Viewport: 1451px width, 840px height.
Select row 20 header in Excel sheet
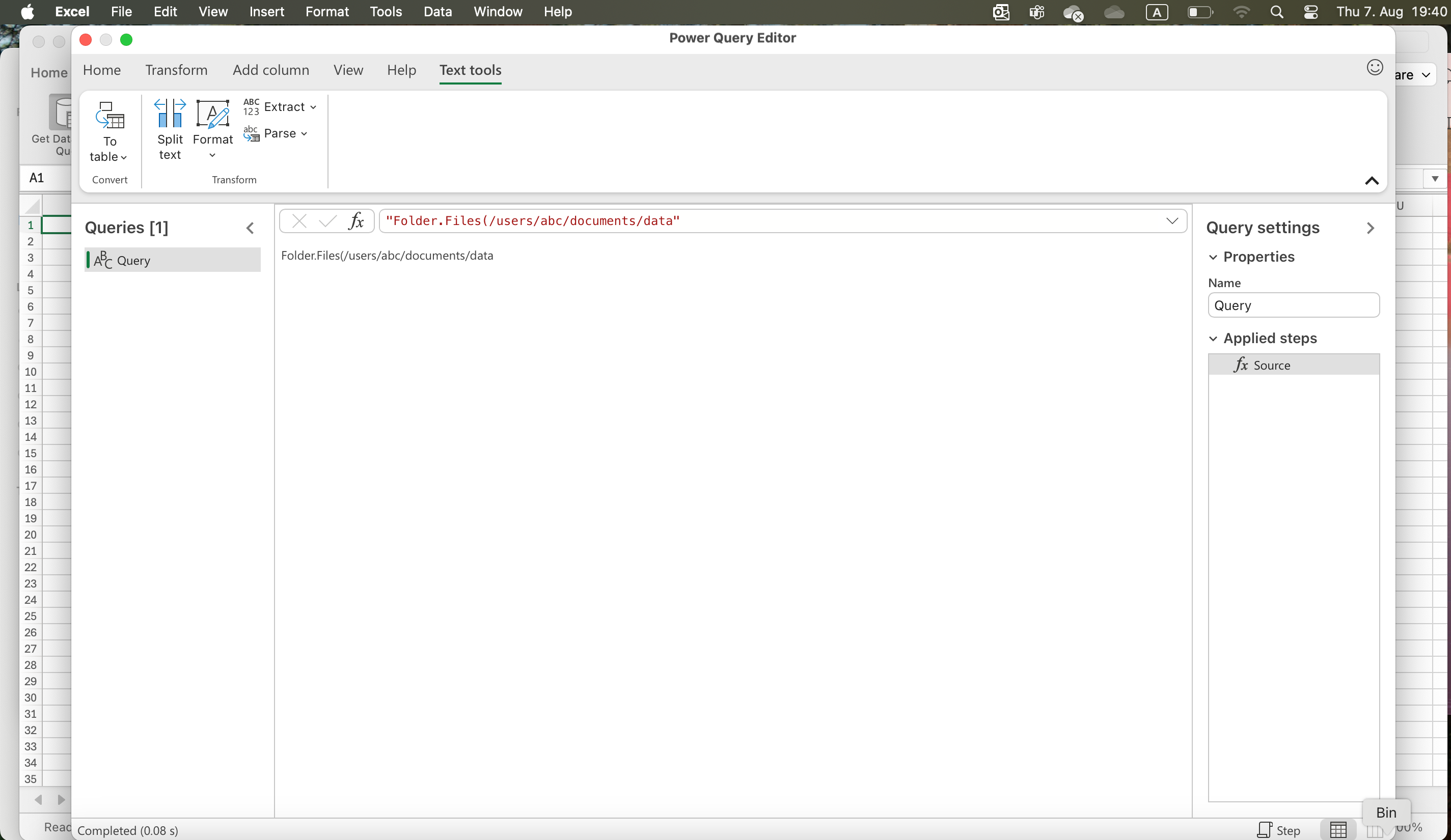(31, 535)
